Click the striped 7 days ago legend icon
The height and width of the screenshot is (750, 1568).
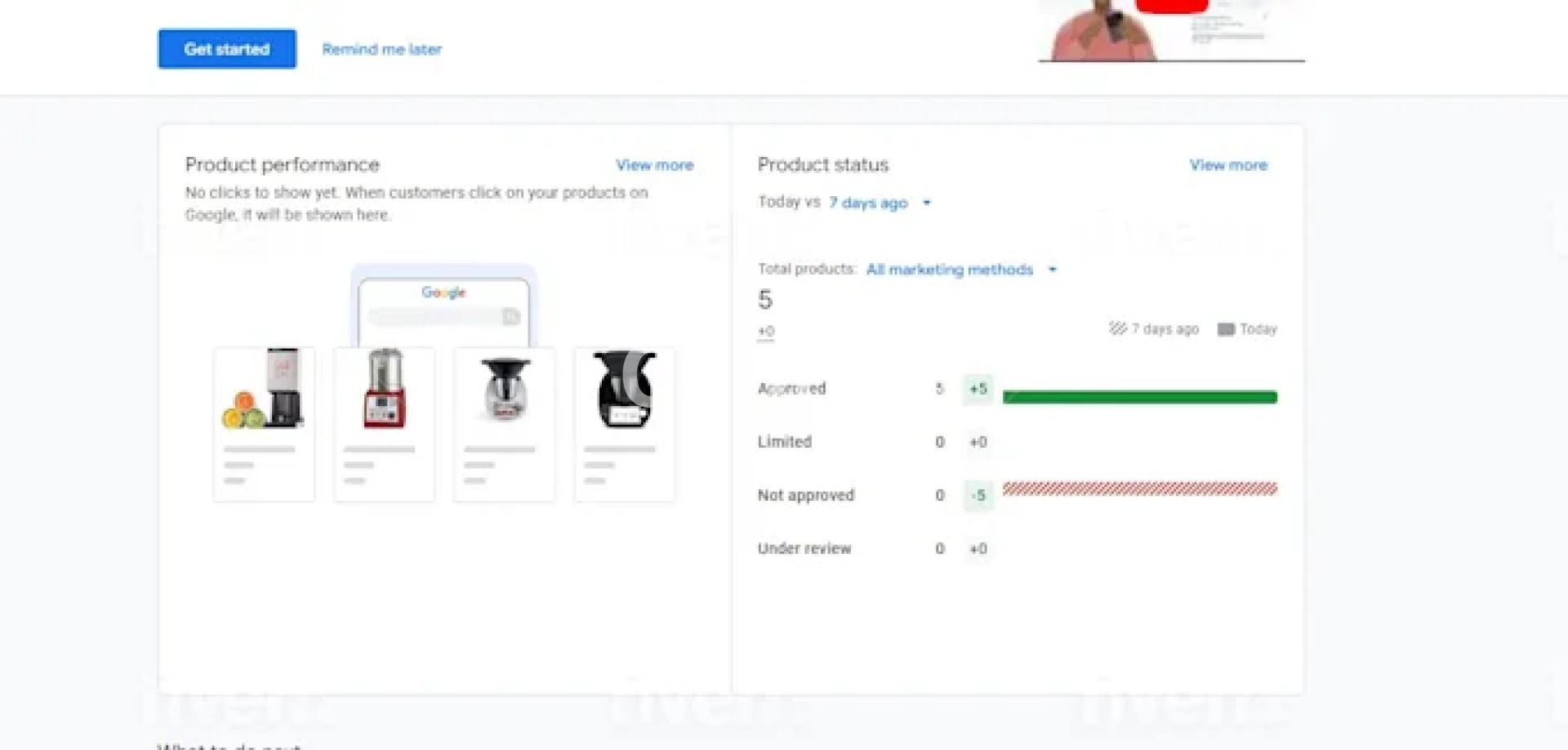(1117, 328)
